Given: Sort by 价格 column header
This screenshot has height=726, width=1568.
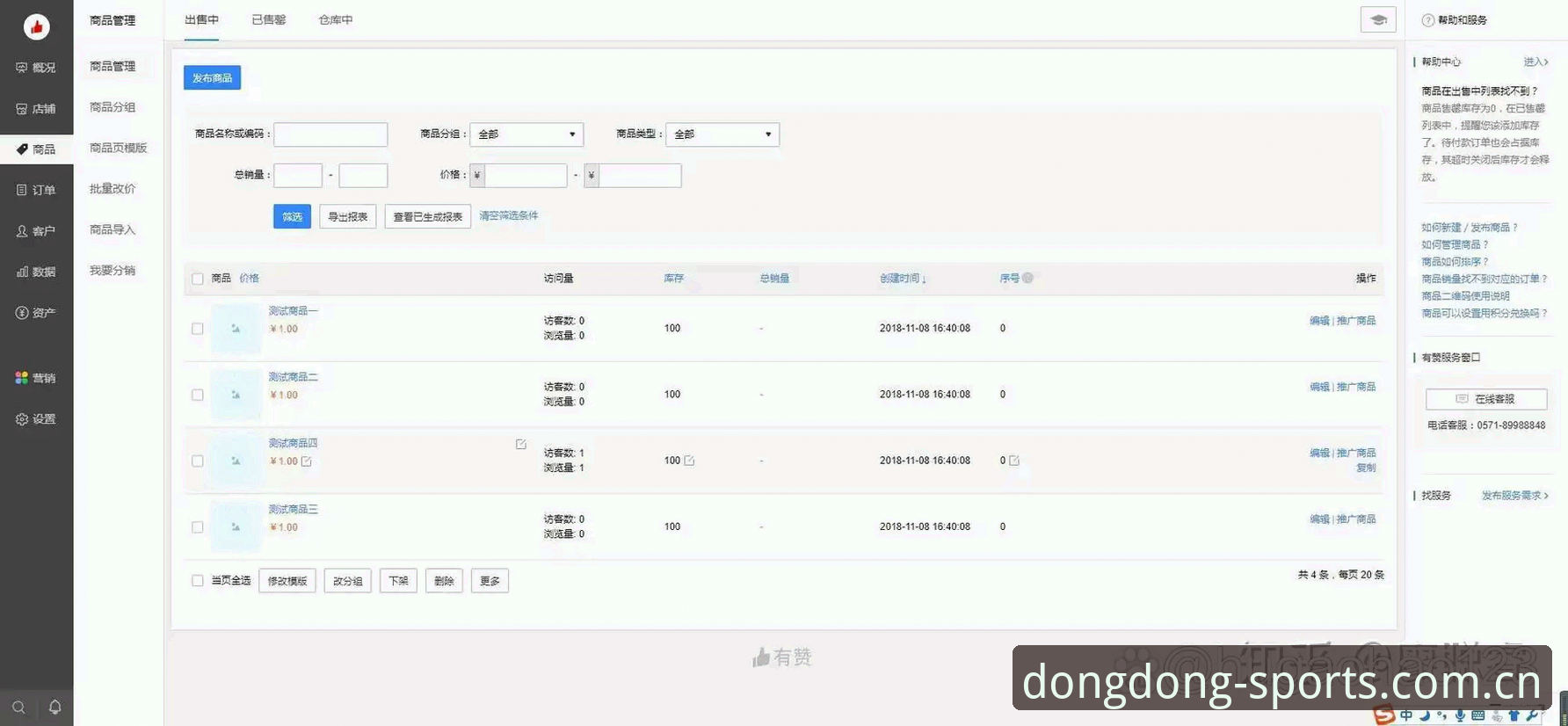Looking at the screenshot, I should click(250, 279).
